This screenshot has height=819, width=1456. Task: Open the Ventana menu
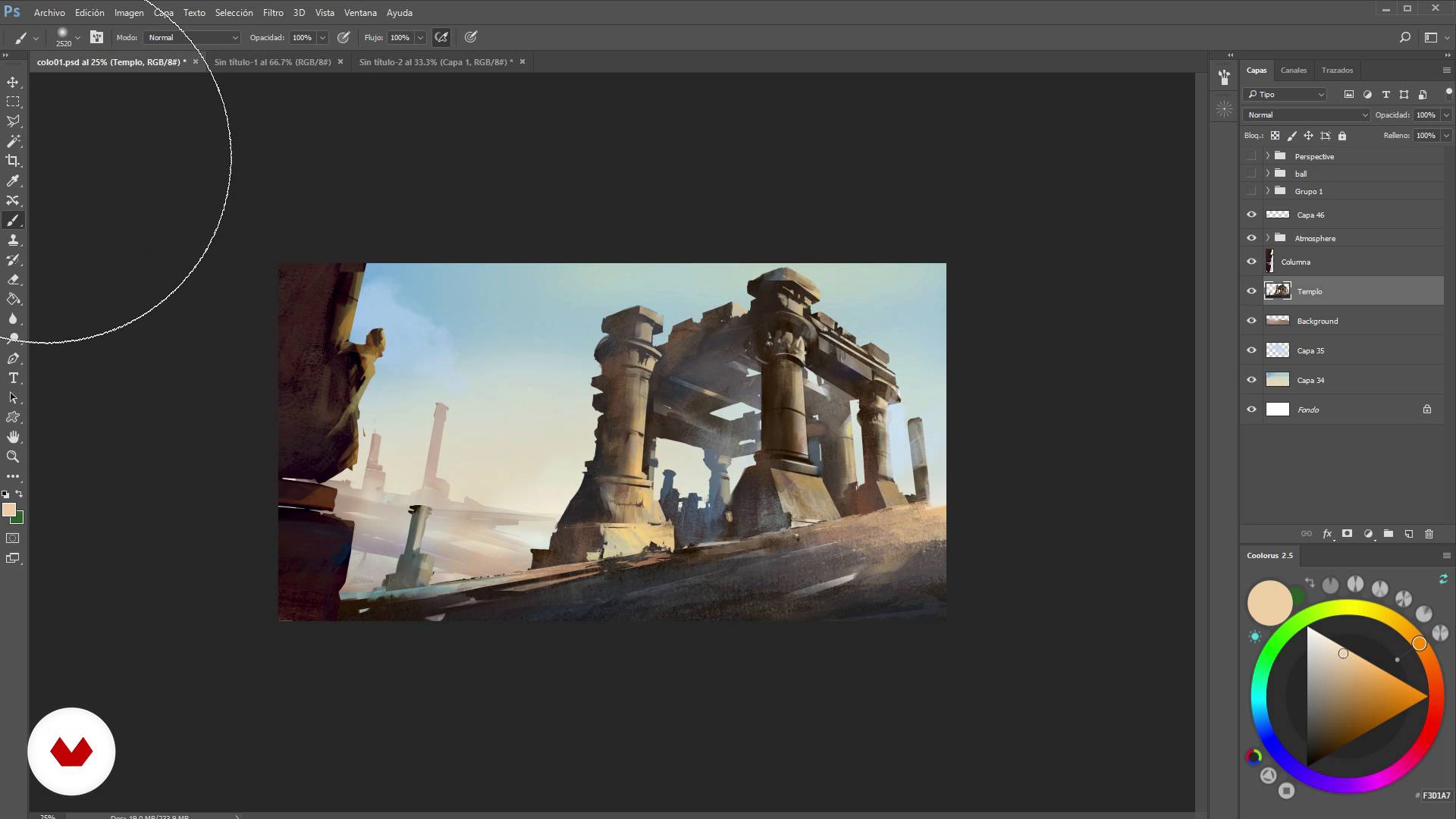[360, 13]
